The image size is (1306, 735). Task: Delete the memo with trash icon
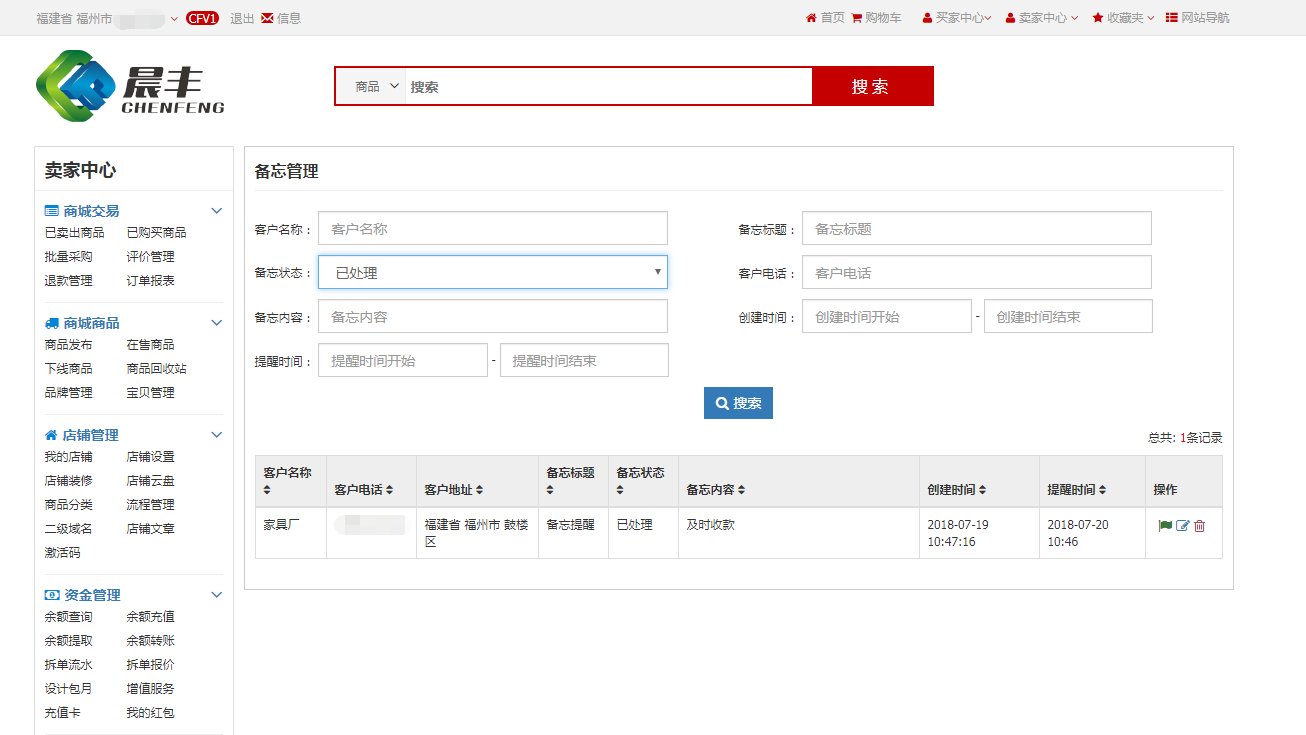tap(1200, 525)
